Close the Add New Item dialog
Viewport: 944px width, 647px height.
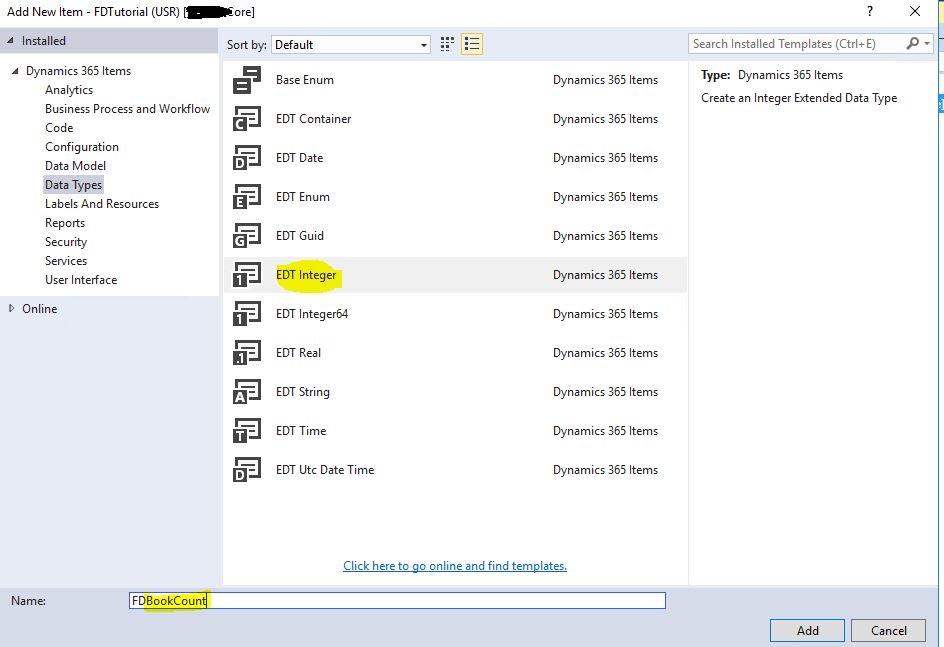[915, 11]
